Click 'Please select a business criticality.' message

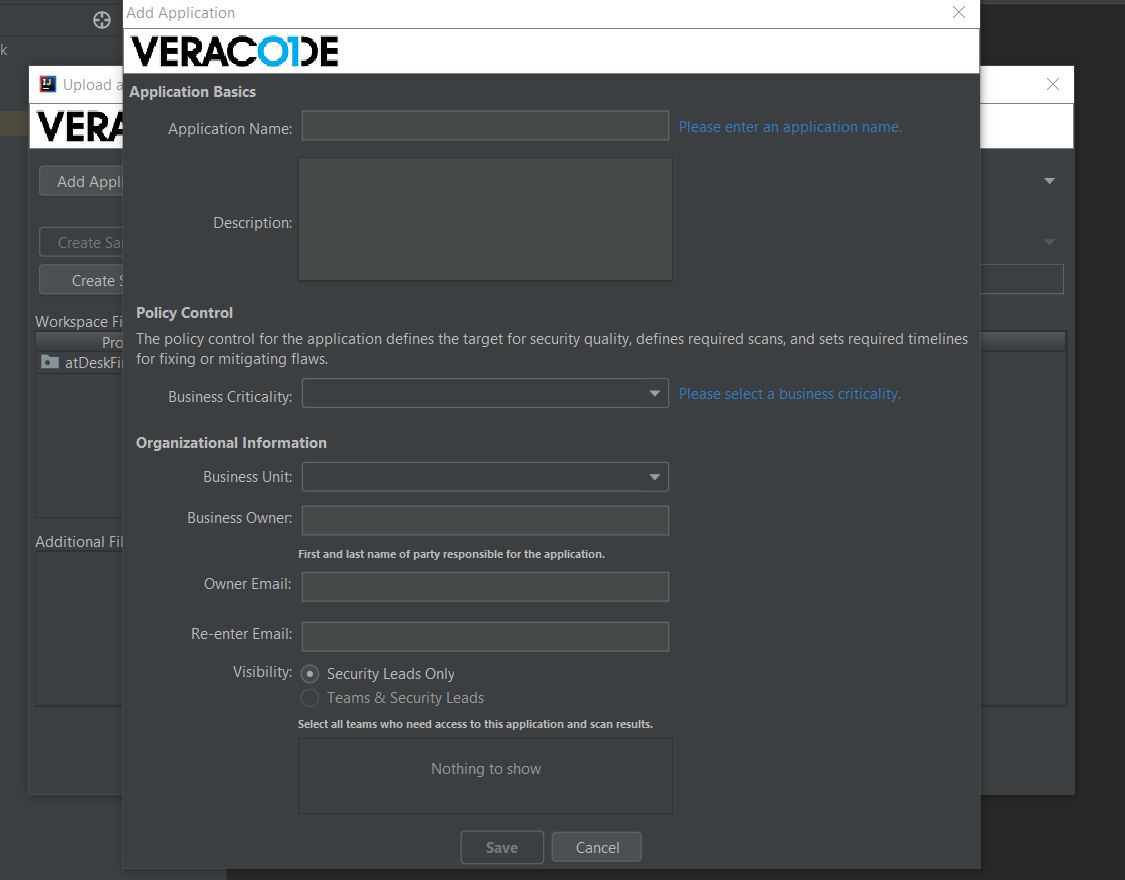point(789,394)
